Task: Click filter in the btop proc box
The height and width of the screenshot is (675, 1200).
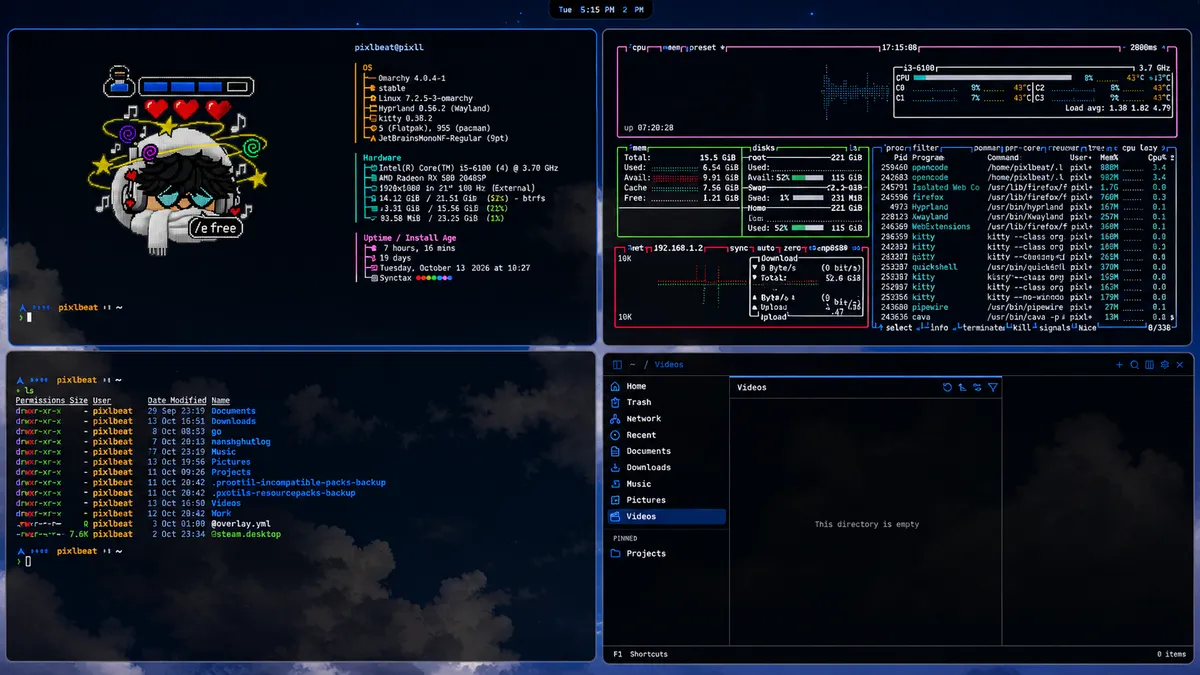Action: coord(926,147)
